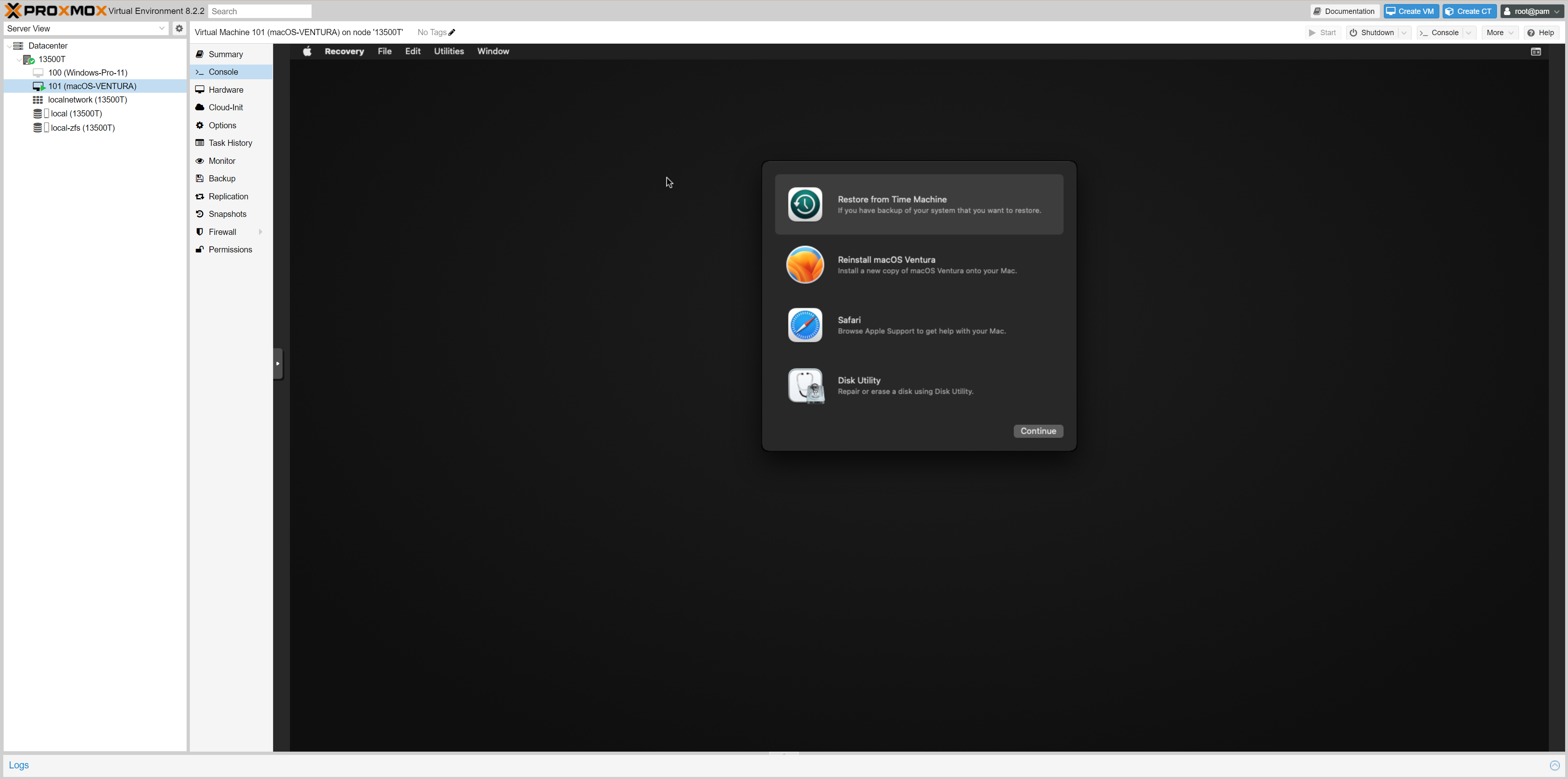1568x779 pixels.
Task: Switch to the Hardware tab
Action: tap(226, 89)
